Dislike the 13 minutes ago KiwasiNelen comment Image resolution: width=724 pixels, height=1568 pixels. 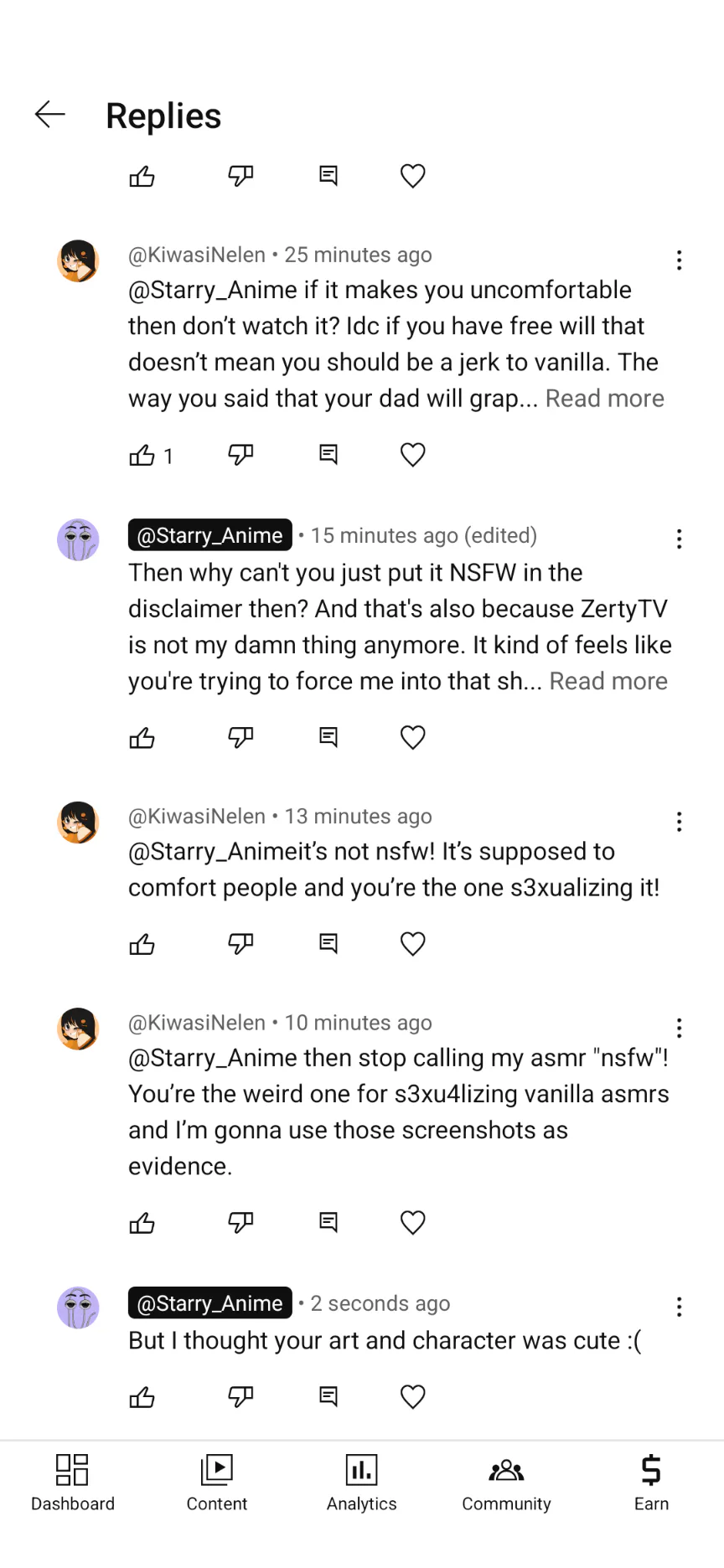click(240, 944)
